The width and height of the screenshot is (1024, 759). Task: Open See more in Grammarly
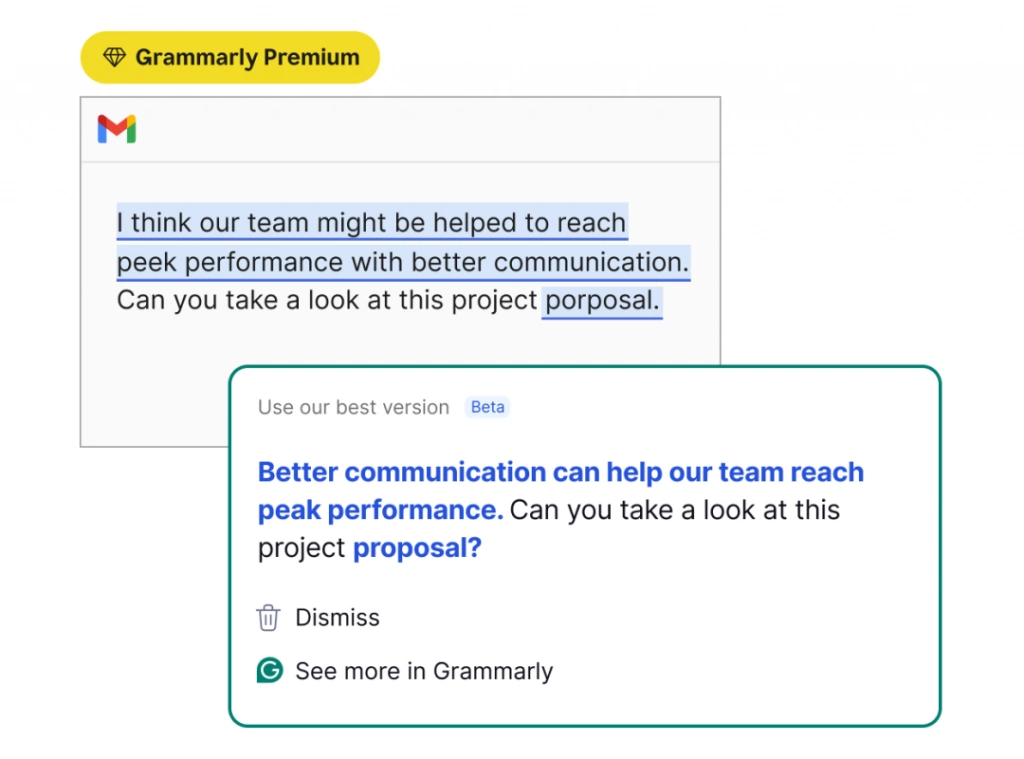[x=405, y=671]
